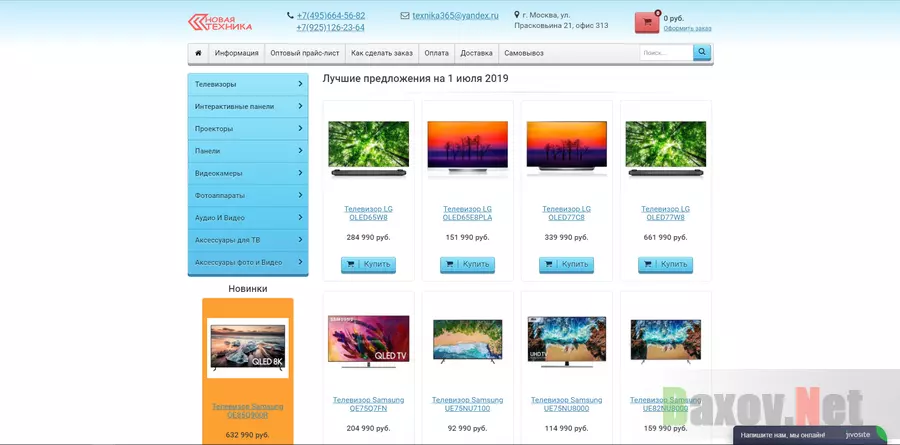
Task: Open Как сделать заказ menu item
Action: pyautogui.click(x=382, y=53)
